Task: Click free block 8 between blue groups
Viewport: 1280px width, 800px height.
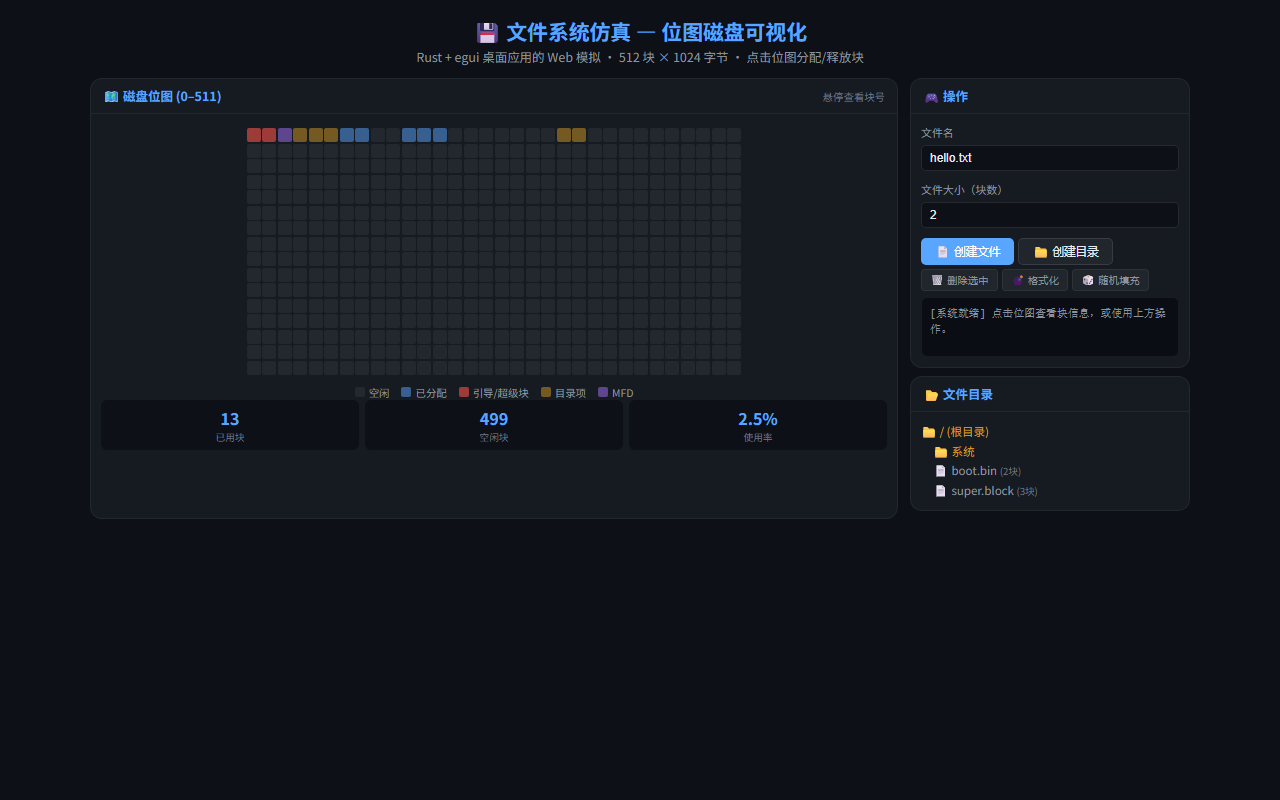Action: [x=378, y=135]
